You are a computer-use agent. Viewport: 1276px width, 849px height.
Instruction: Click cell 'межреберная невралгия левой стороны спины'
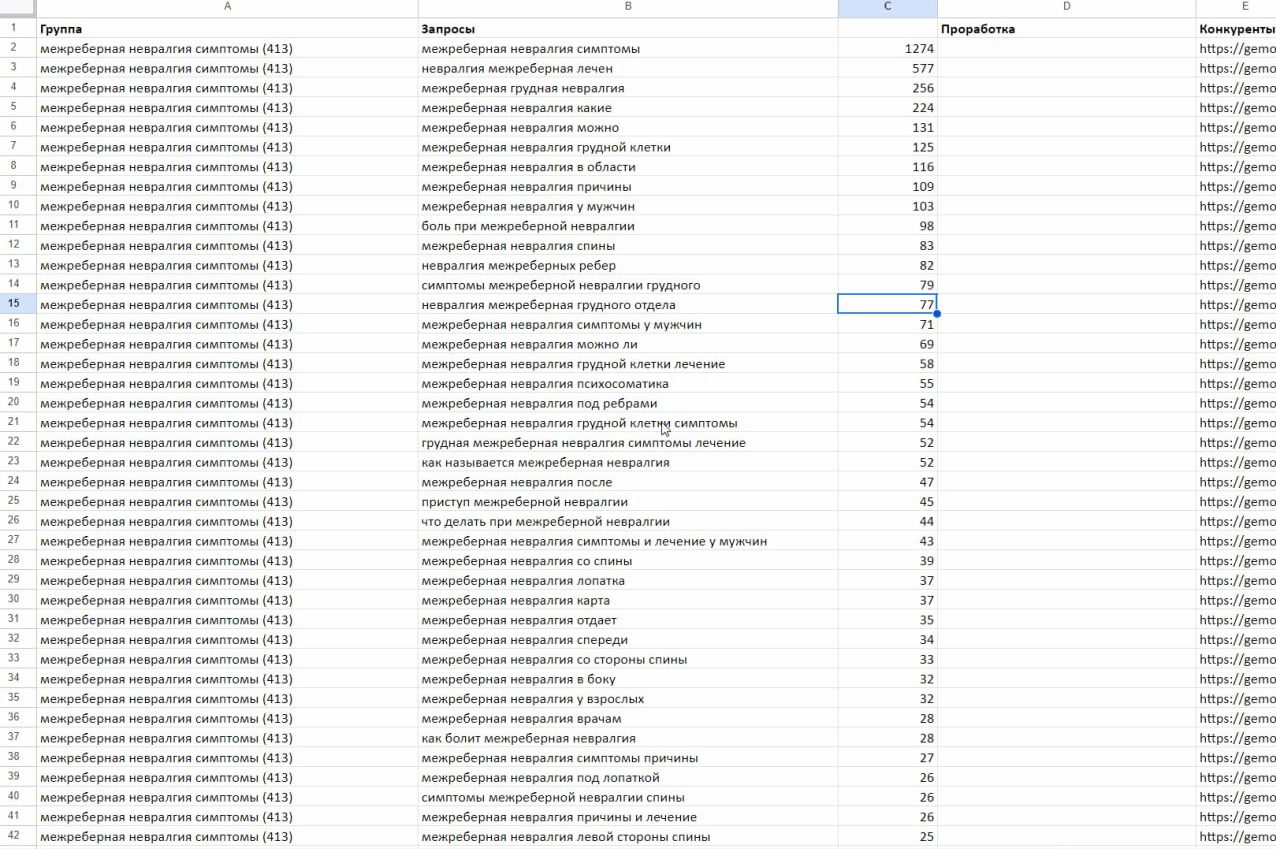click(628, 836)
